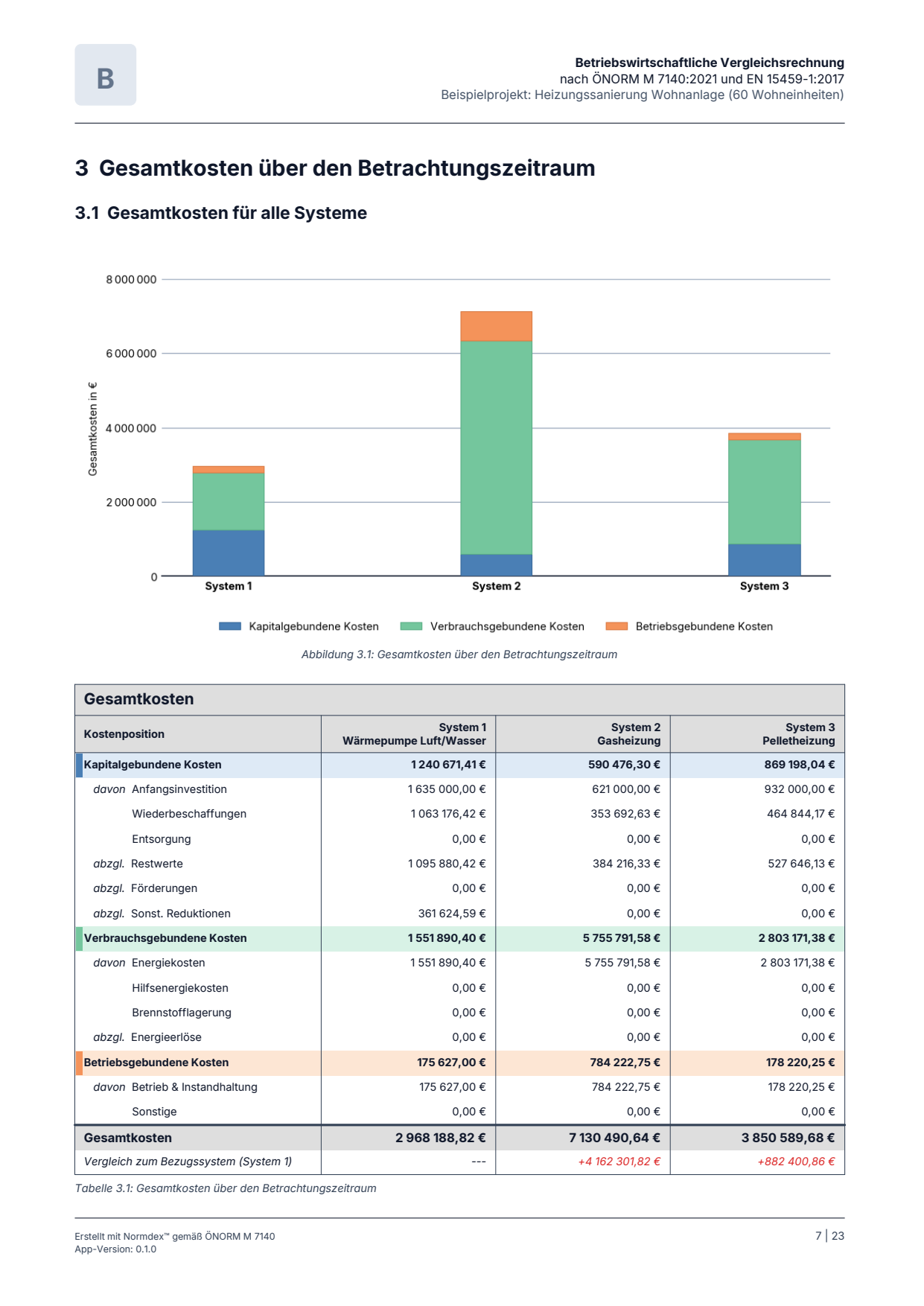Click the blue marker beside Kapitalgebundene Kosten row

79,765
